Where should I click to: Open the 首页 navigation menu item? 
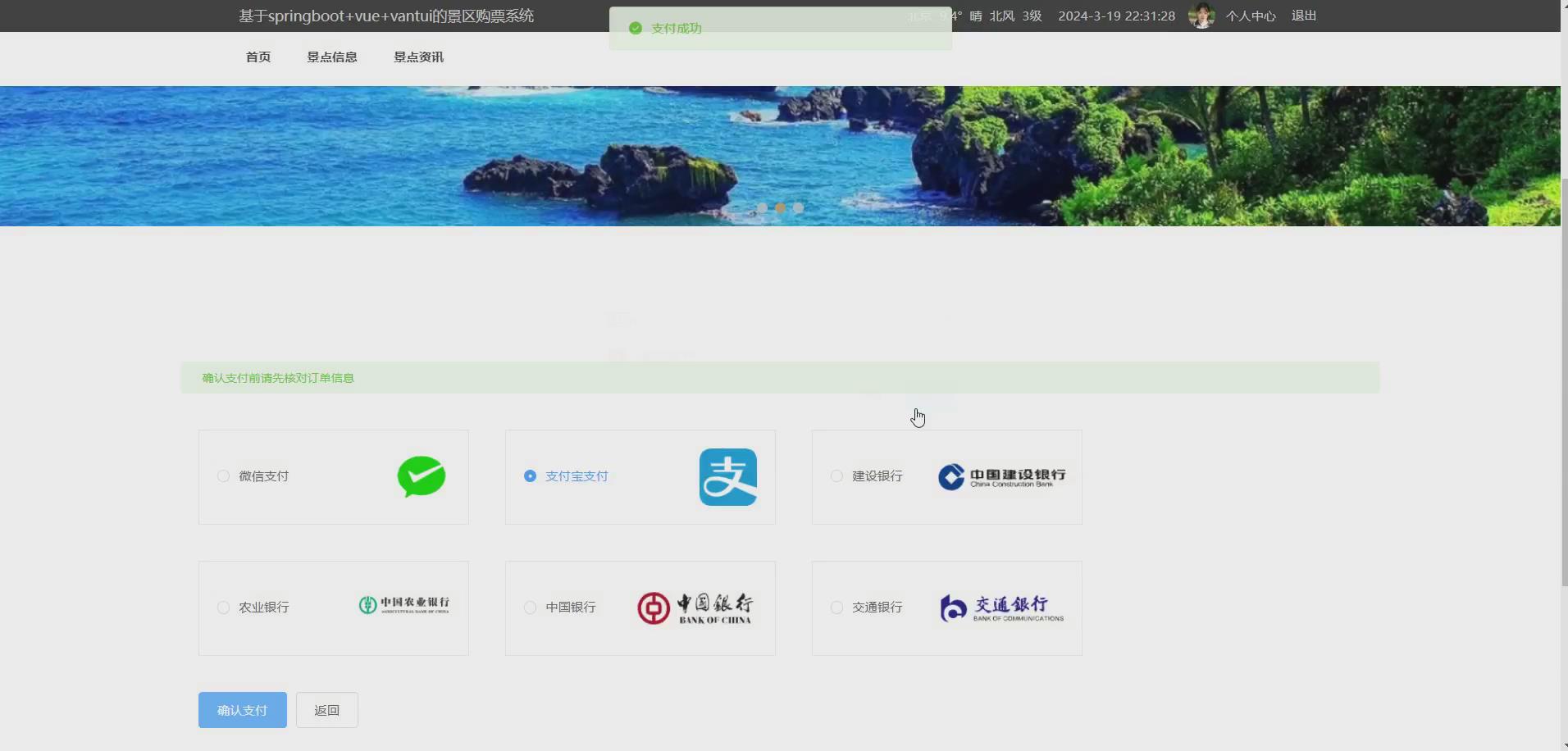point(258,57)
